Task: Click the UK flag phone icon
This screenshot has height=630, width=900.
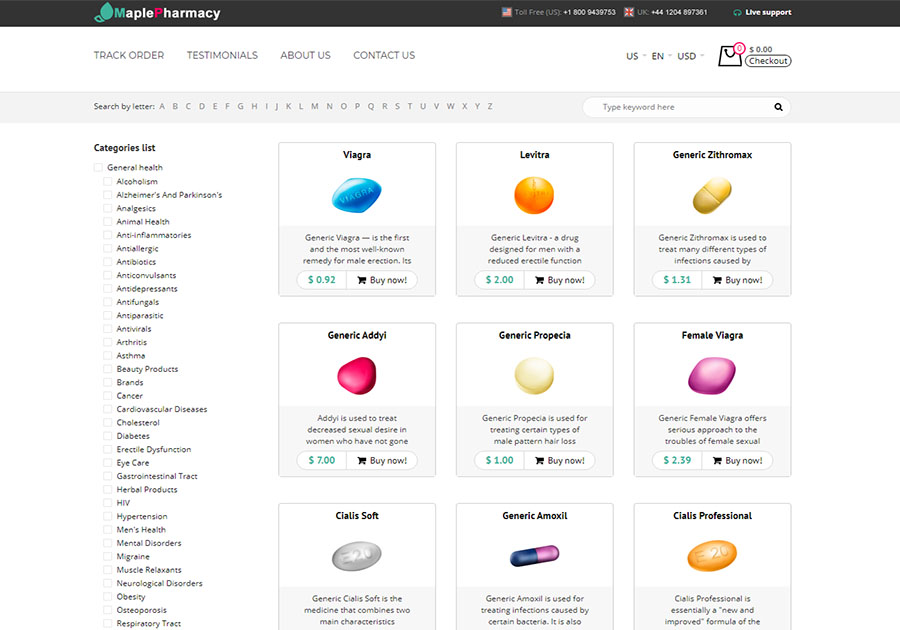Action: point(629,12)
